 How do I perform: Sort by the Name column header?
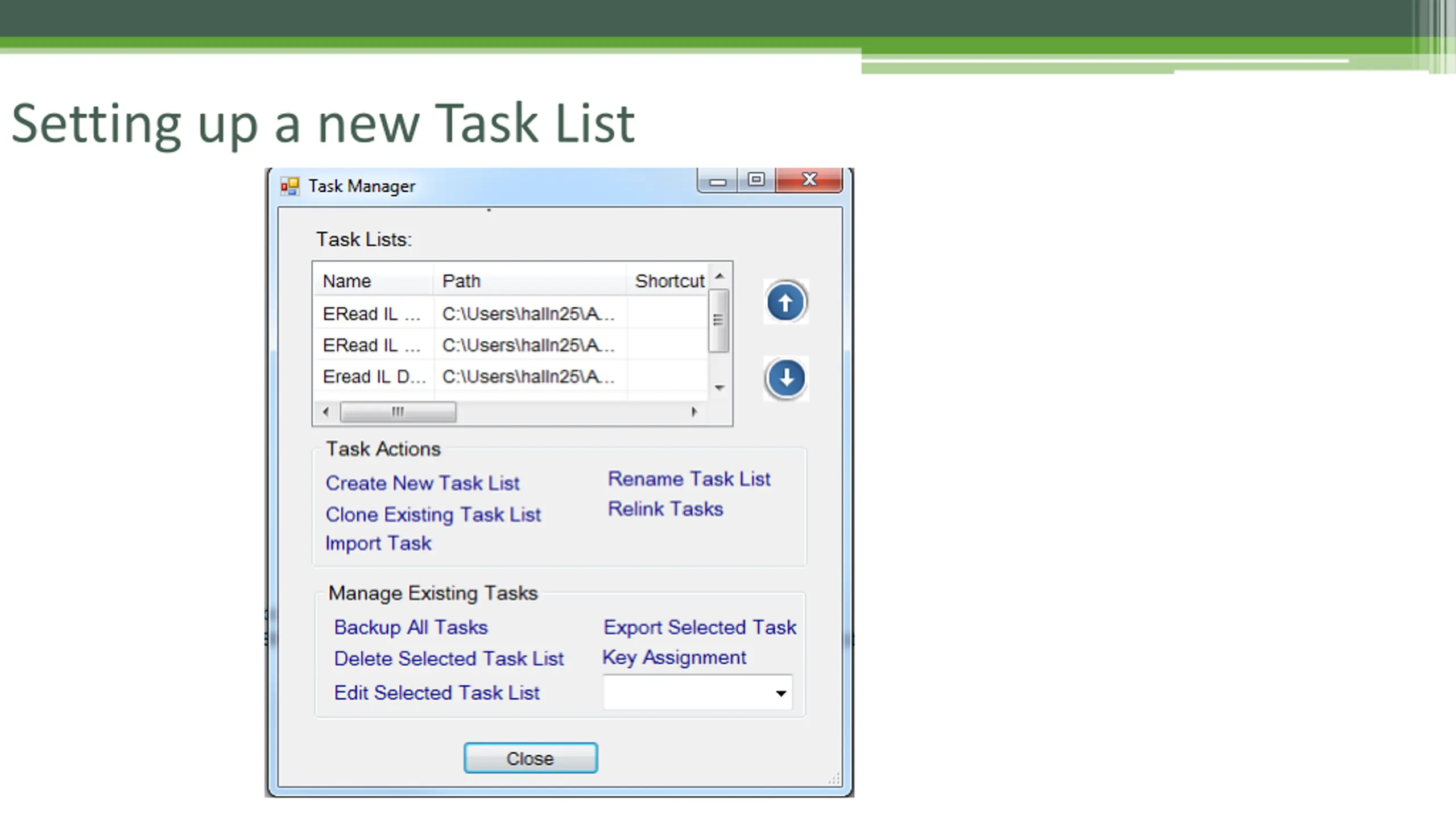(x=373, y=281)
